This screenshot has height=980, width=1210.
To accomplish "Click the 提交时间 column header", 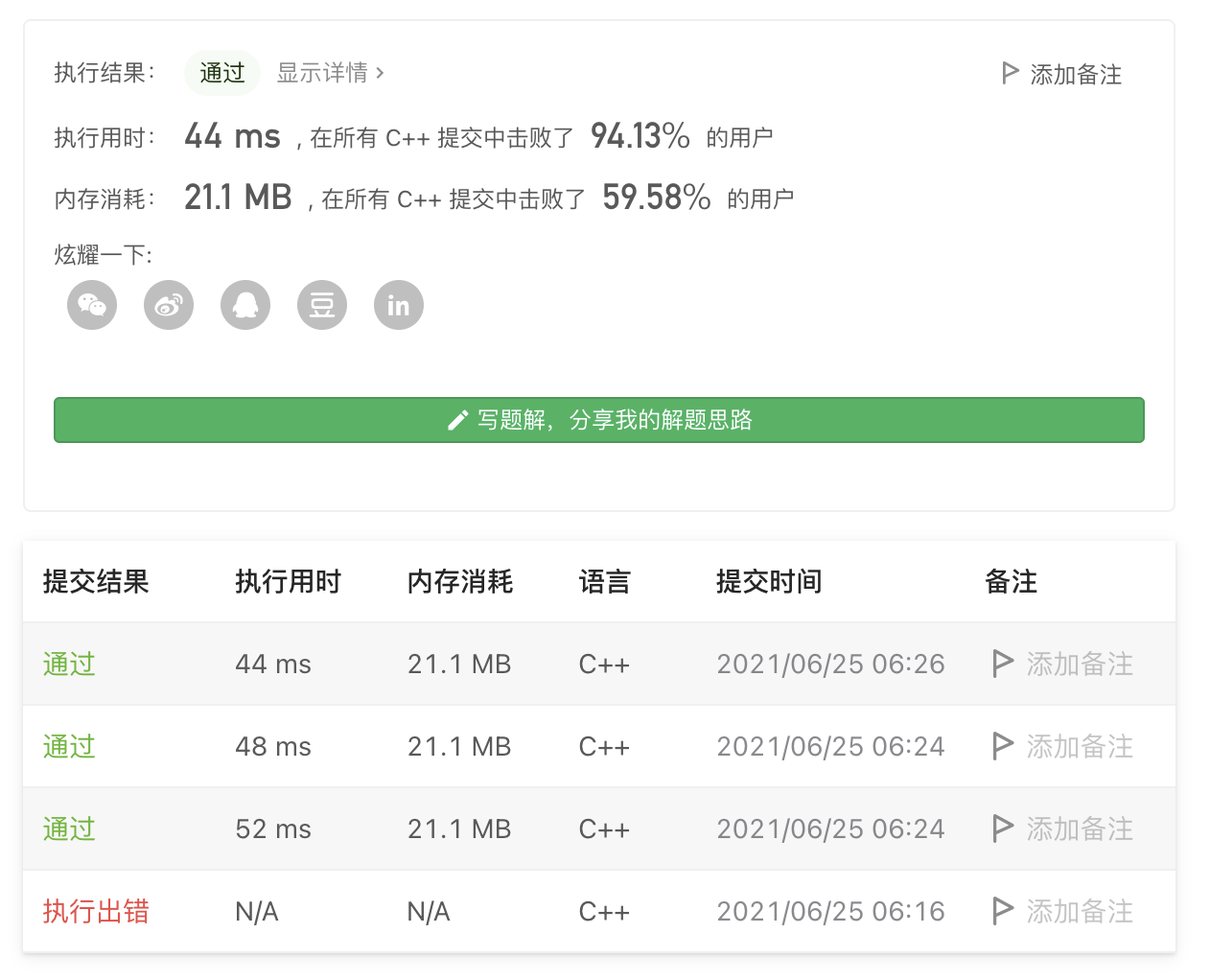I will 769,581.
